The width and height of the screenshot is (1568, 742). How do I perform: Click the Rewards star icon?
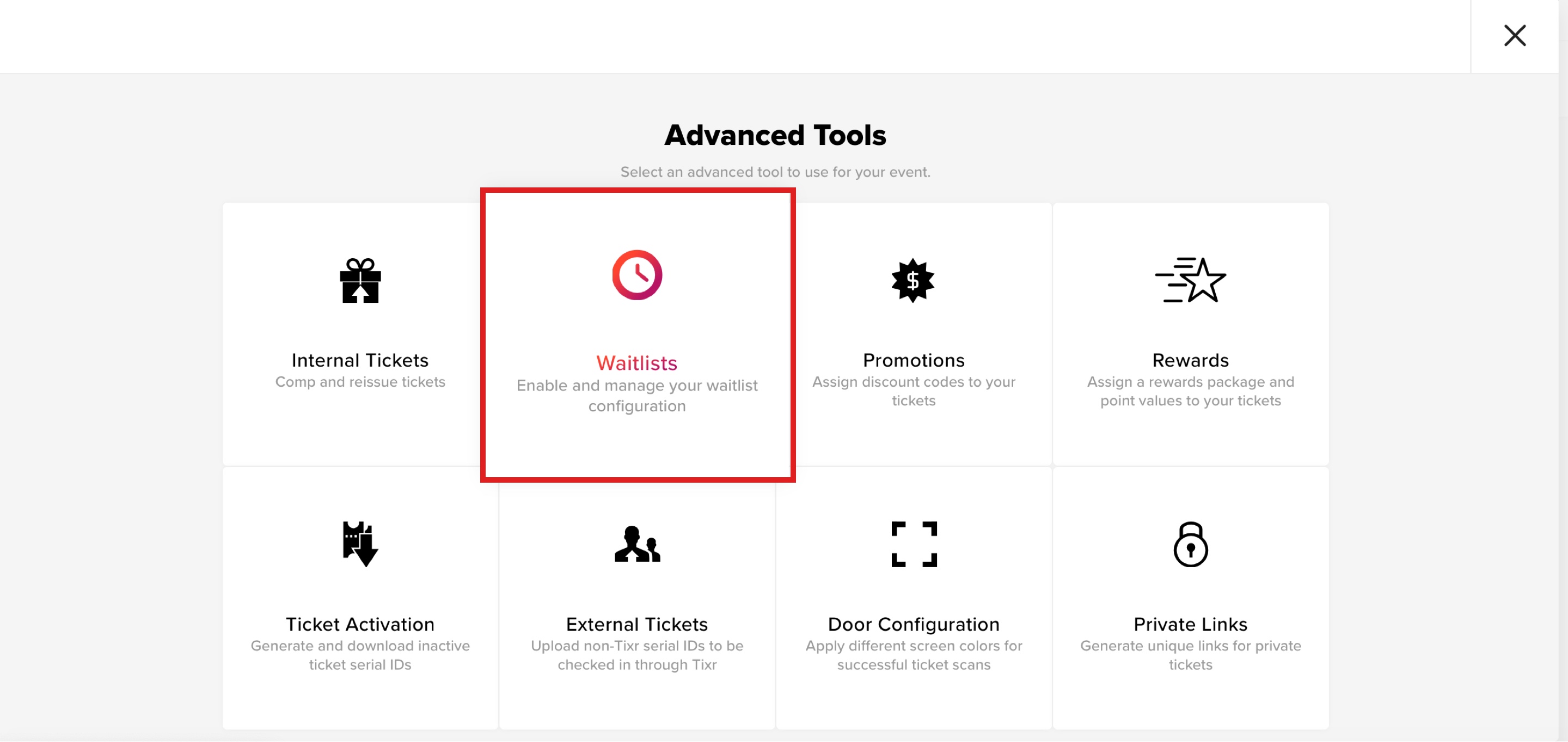[1191, 280]
